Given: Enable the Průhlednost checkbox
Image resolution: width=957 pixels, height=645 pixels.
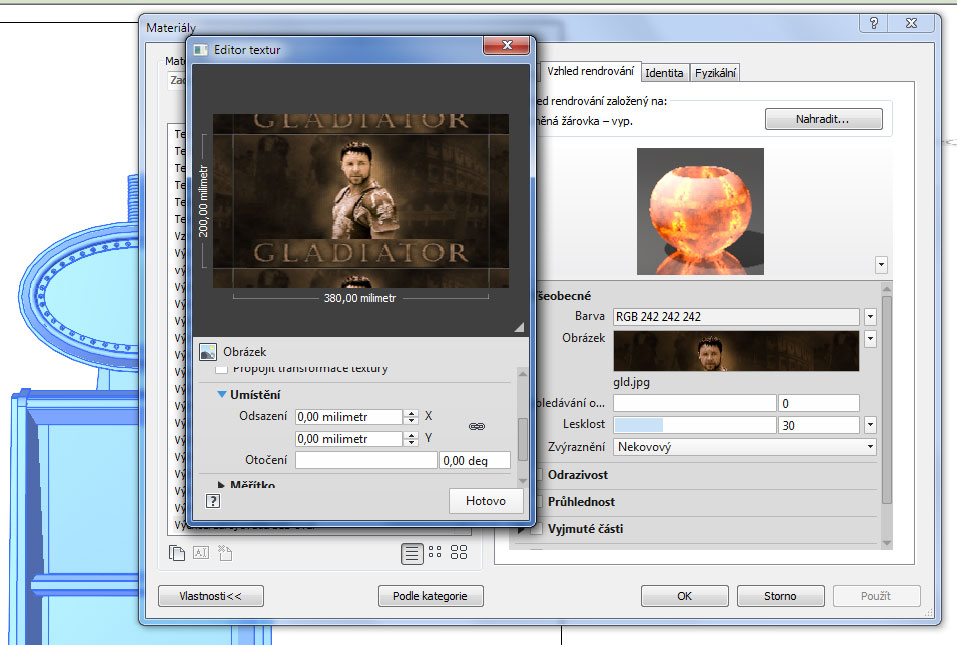Looking at the screenshot, I should point(538,501).
